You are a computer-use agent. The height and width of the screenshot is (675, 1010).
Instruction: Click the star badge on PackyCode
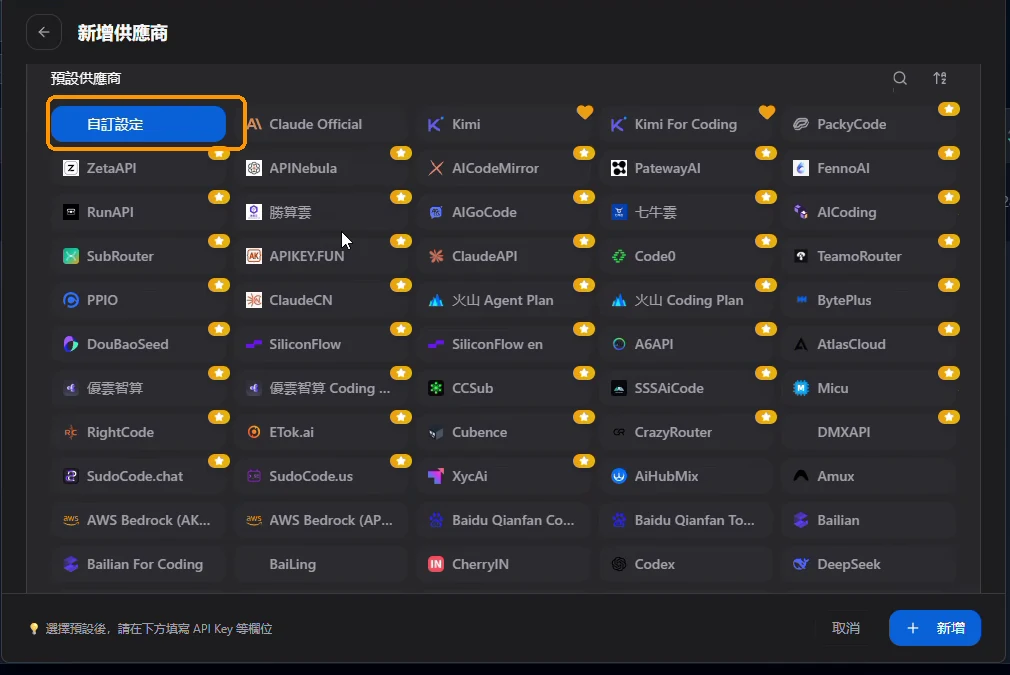pyautogui.click(x=949, y=109)
